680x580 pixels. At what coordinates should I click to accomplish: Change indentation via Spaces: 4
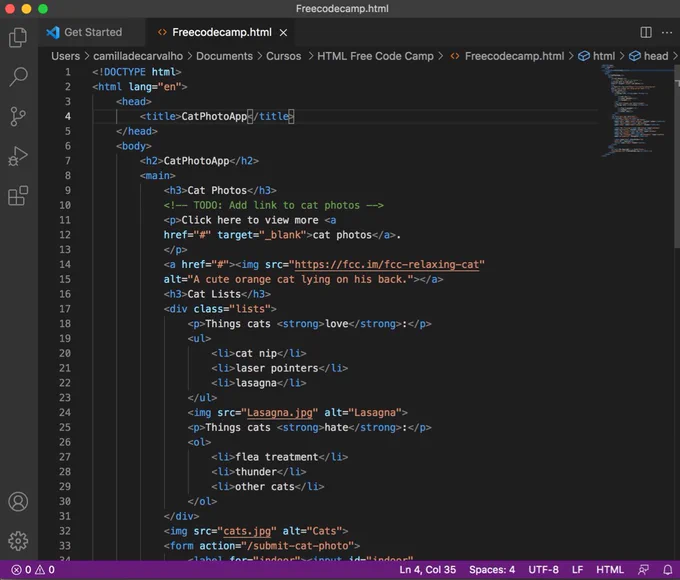pyautogui.click(x=492, y=570)
